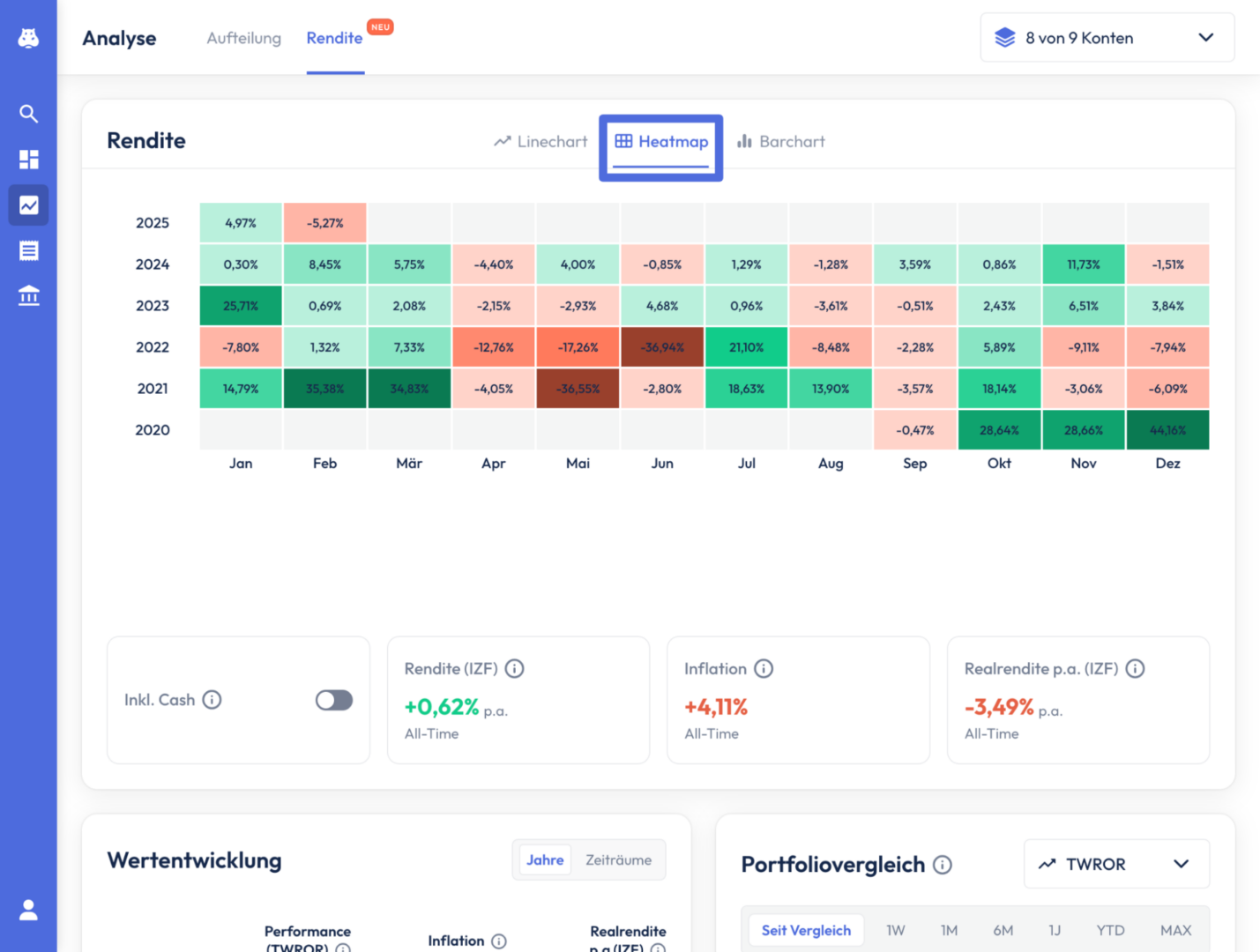
Task: Click heatmap cell -17,26% for Mai 2022
Action: tap(578, 347)
